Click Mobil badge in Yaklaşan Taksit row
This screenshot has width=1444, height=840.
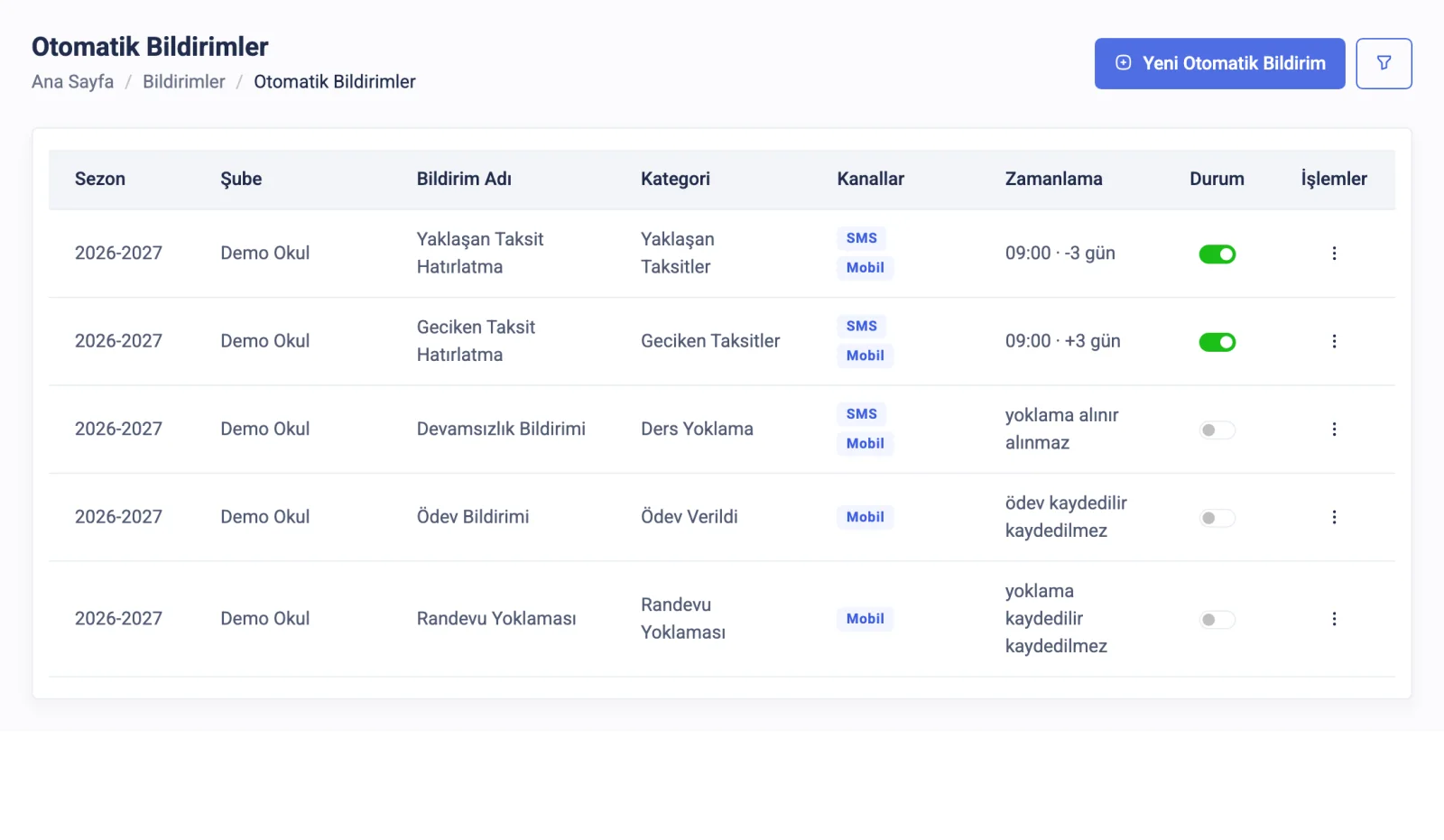[x=865, y=267]
